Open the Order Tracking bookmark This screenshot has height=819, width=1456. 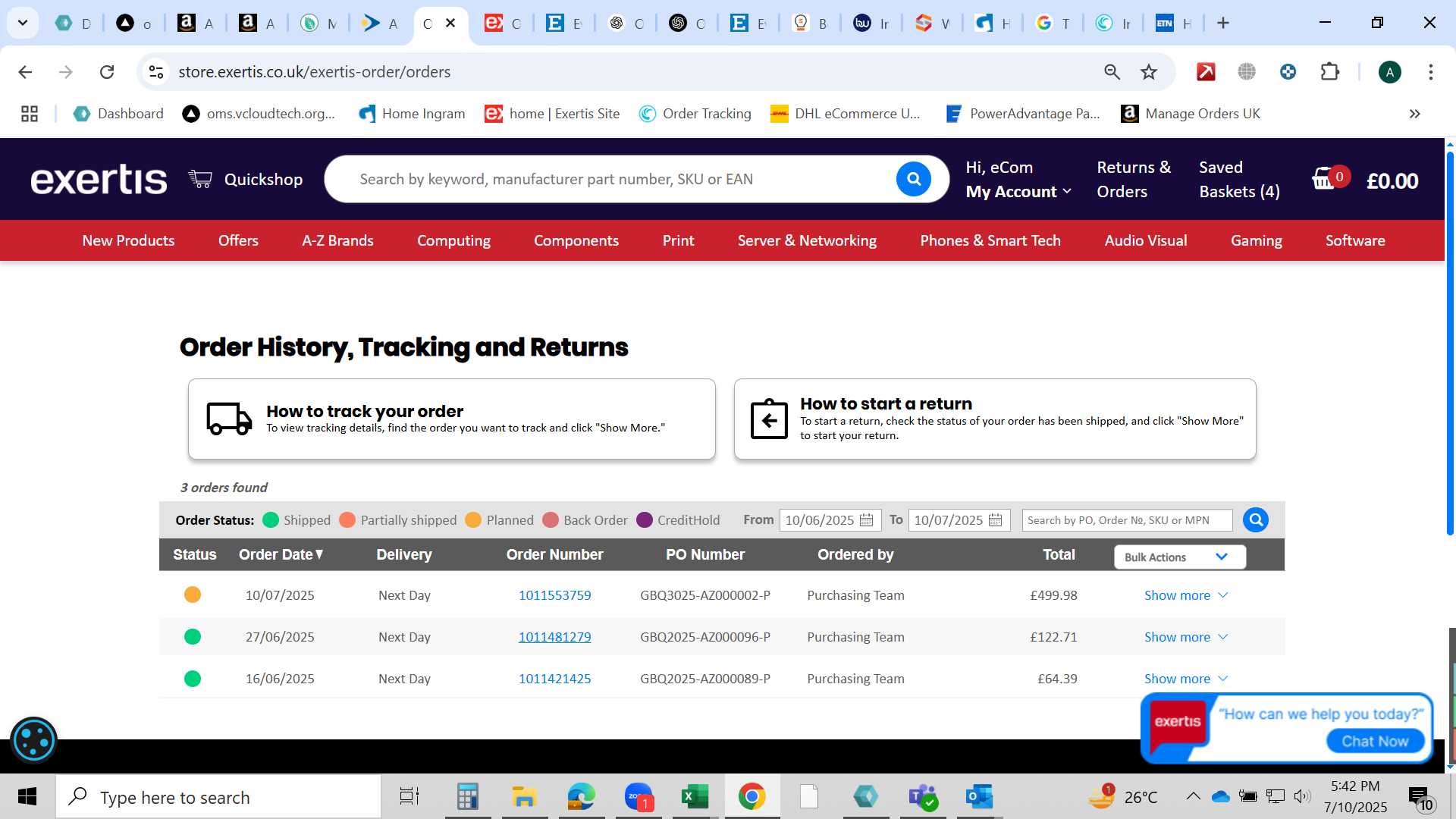[x=695, y=114]
